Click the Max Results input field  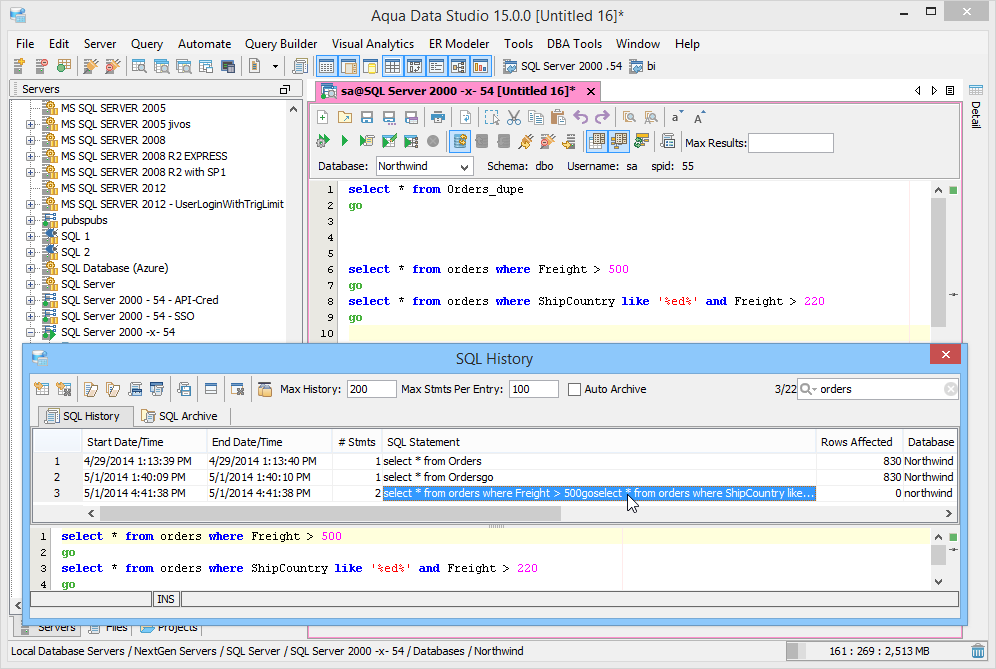791,143
